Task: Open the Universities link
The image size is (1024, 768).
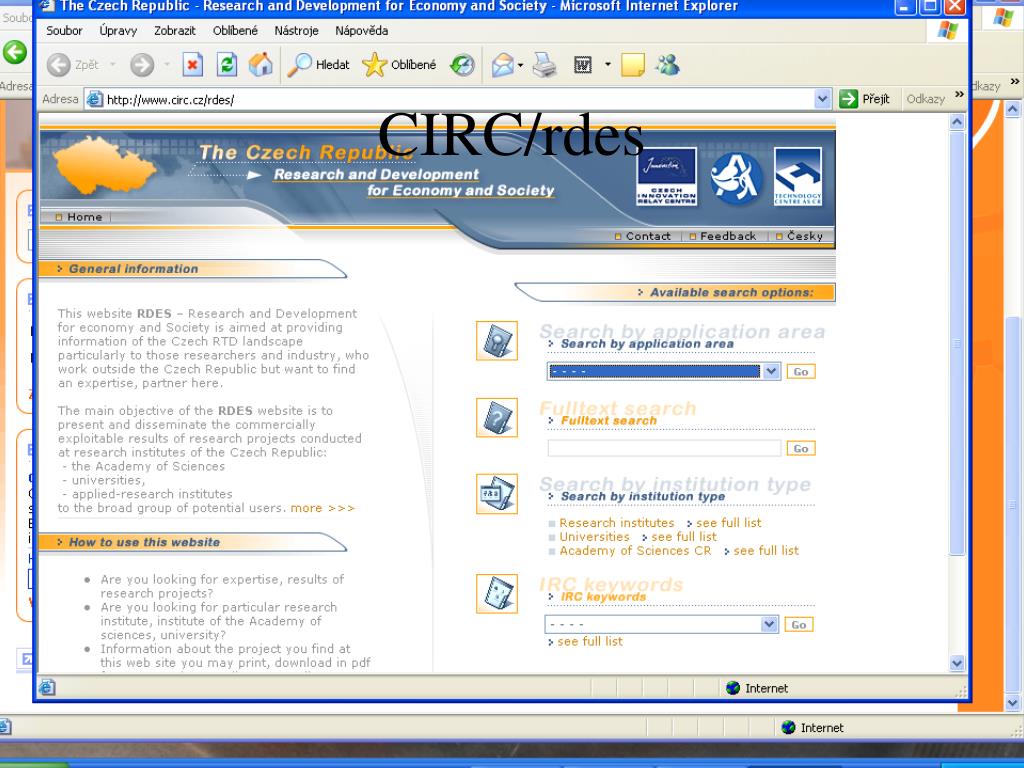Action: click(594, 537)
